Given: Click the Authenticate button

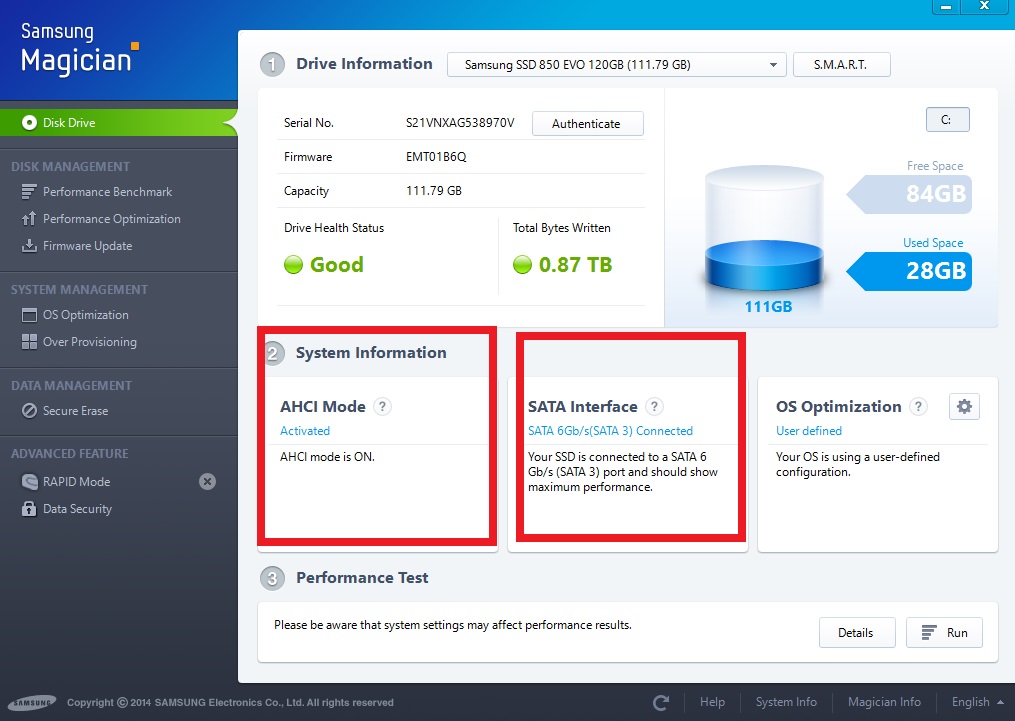Looking at the screenshot, I should click(x=586, y=124).
